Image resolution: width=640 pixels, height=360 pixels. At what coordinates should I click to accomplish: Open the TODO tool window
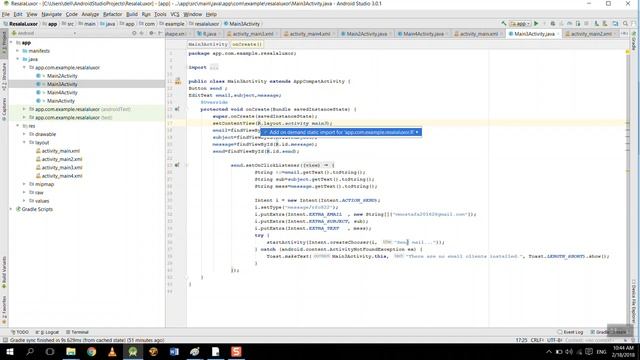click(x=20, y=332)
